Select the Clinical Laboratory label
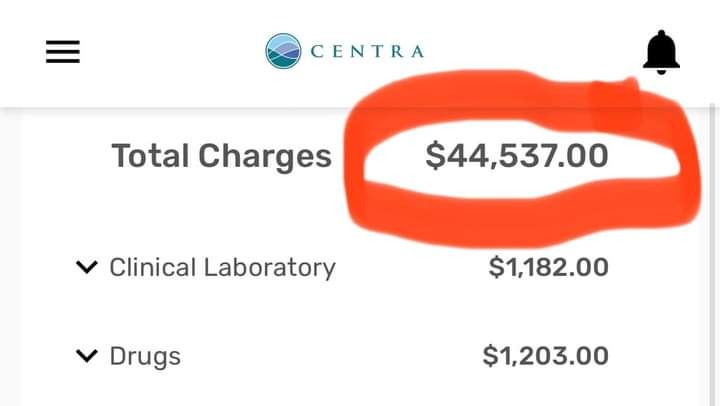The height and width of the screenshot is (406, 720). [222, 268]
